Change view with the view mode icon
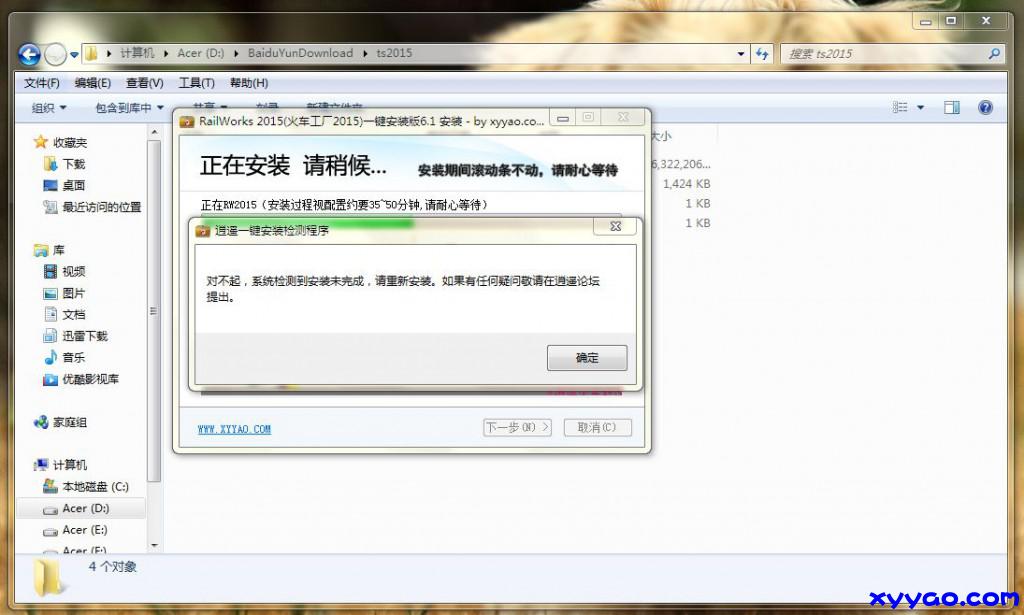This screenshot has width=1024, height=615. 900,108
